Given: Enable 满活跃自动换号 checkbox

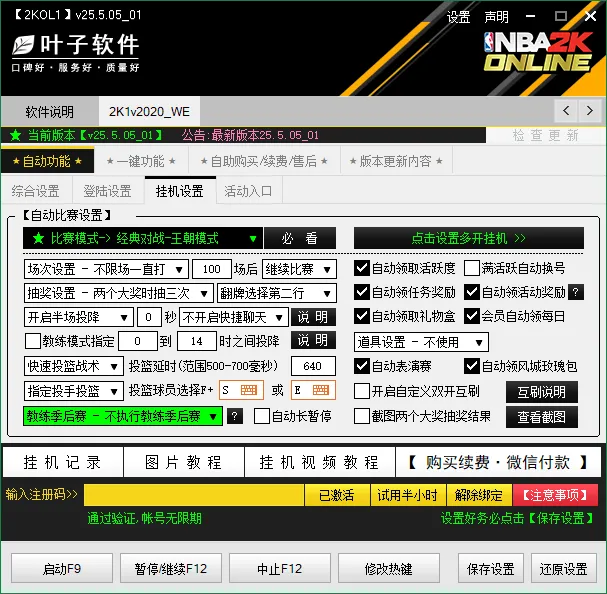Looking at the screenshot, I should coord(472,268).
